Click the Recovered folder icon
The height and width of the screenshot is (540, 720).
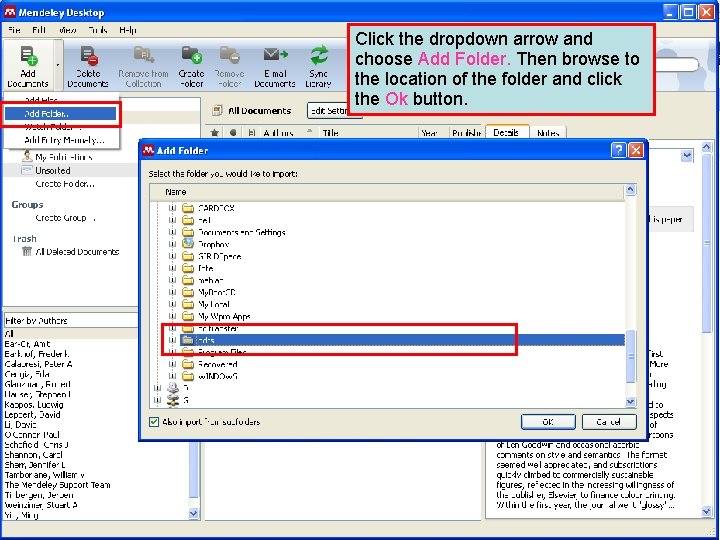pos(187,364)
